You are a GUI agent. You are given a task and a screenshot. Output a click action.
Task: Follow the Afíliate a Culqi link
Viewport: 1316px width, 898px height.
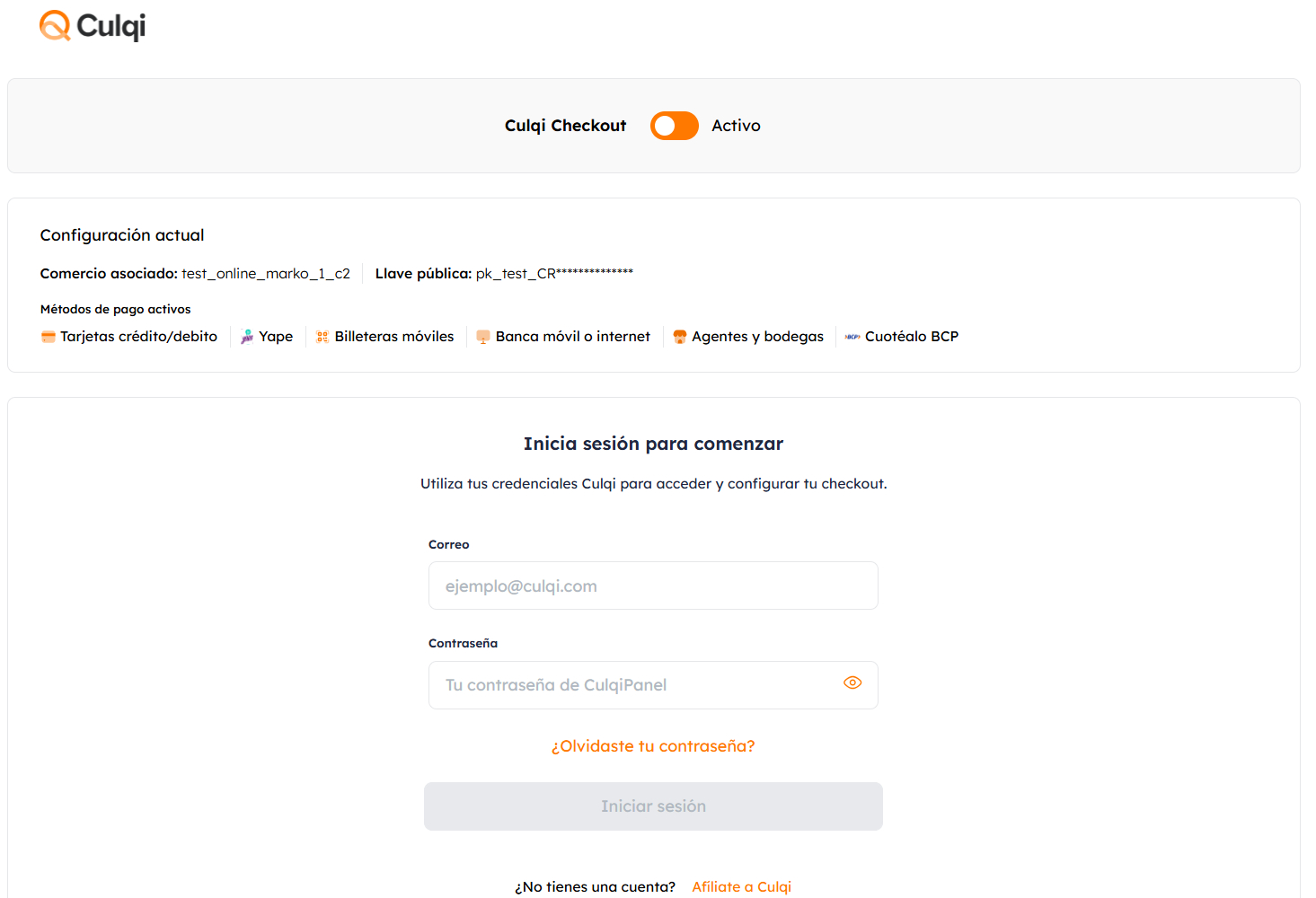(x=740, y=886)
